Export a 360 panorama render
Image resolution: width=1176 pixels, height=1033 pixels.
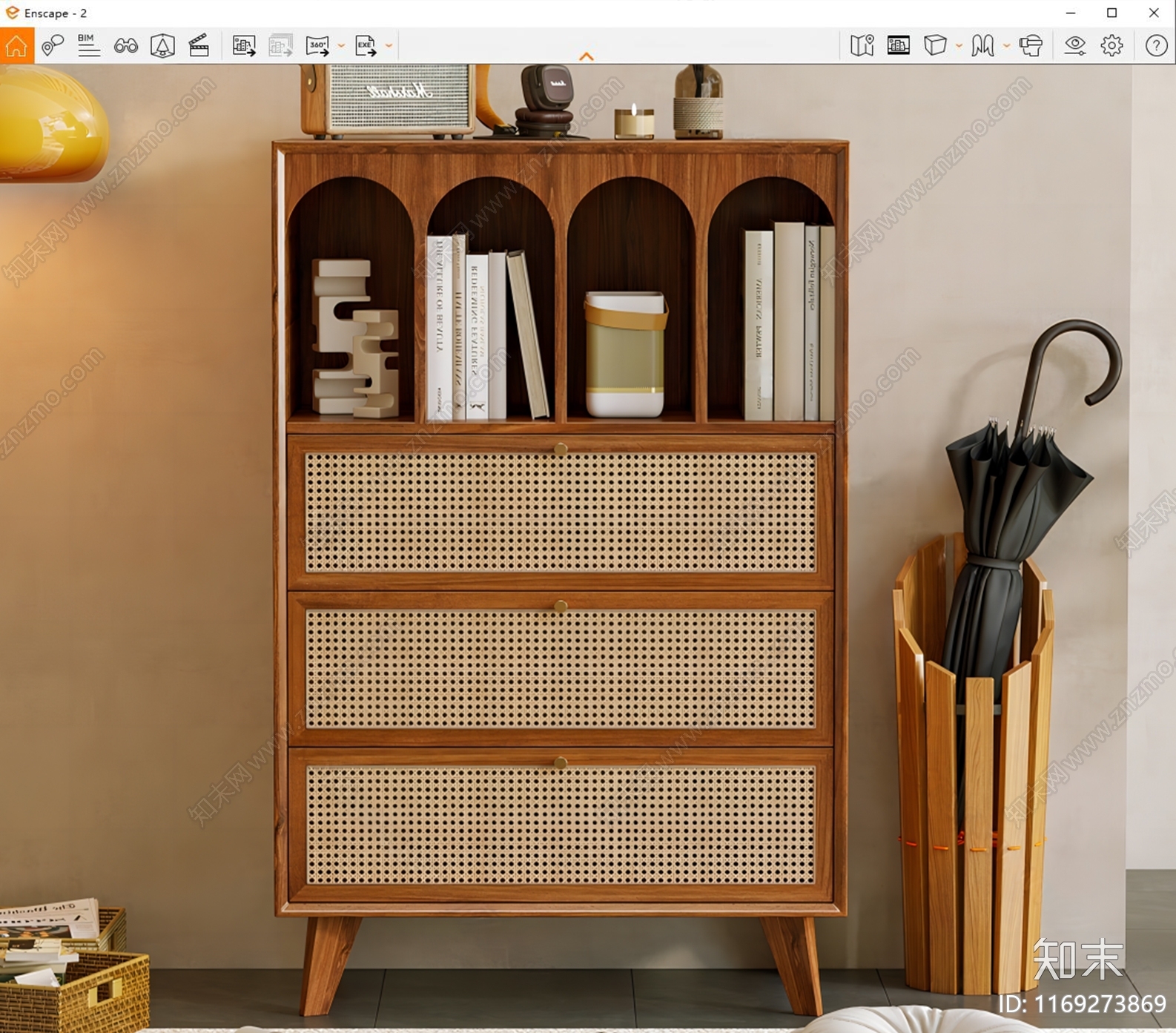coord(318,46)
